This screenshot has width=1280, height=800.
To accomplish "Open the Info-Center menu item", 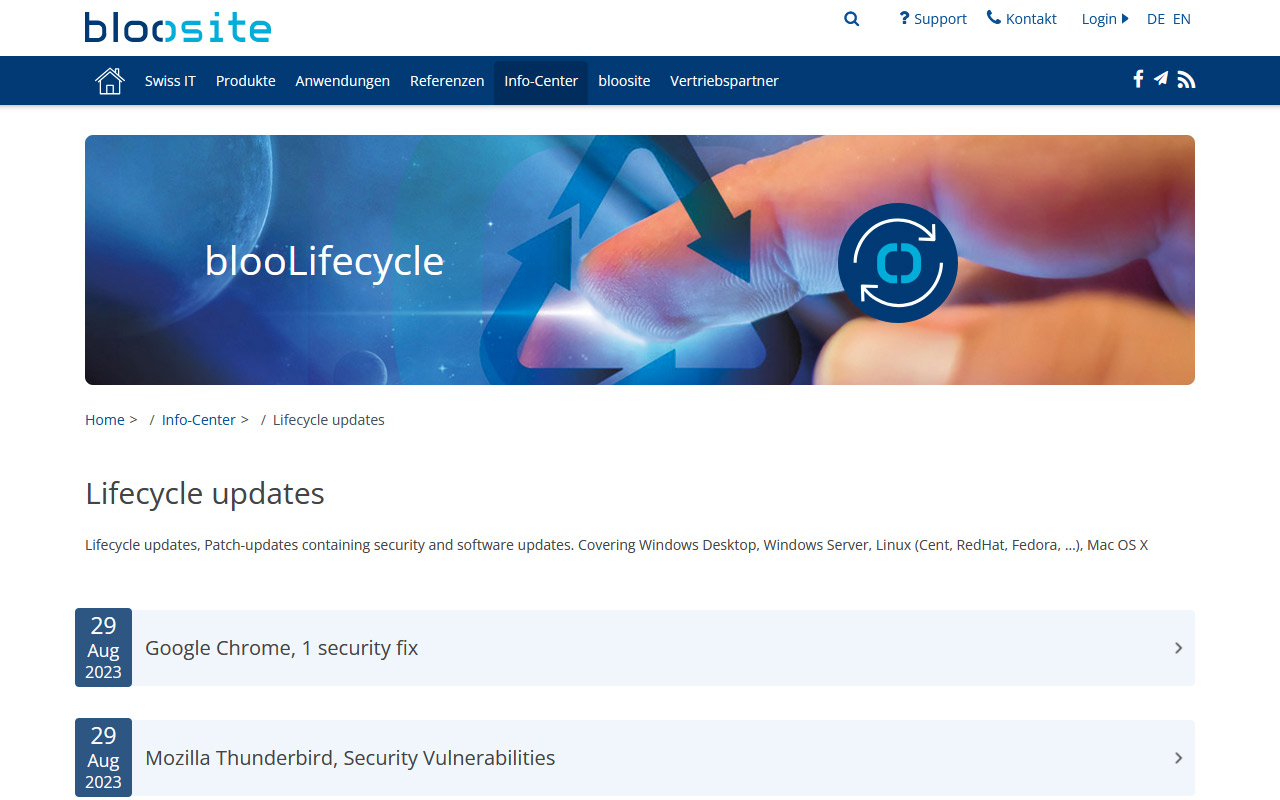I will coord(541,81).
